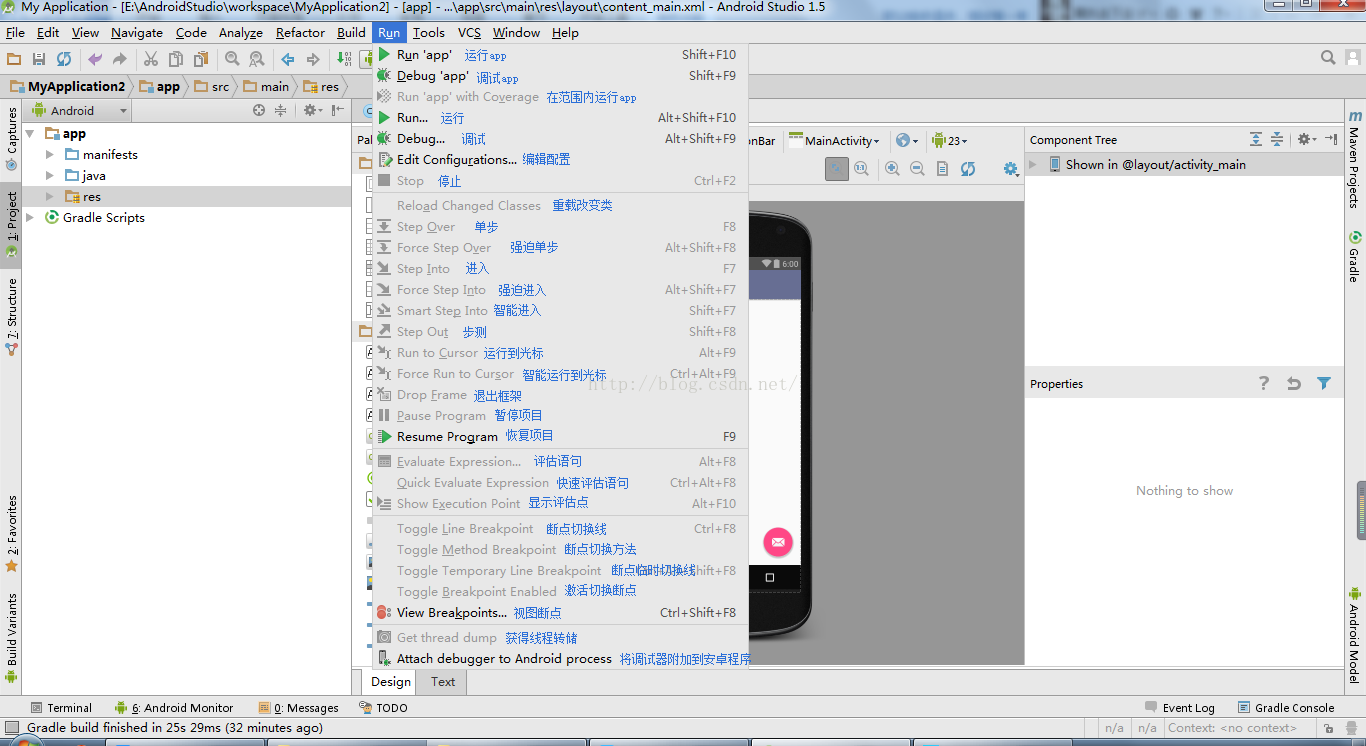Click the Synchronize toolbar icon
Screen dimensions: 1366x746
pos(64,59)
